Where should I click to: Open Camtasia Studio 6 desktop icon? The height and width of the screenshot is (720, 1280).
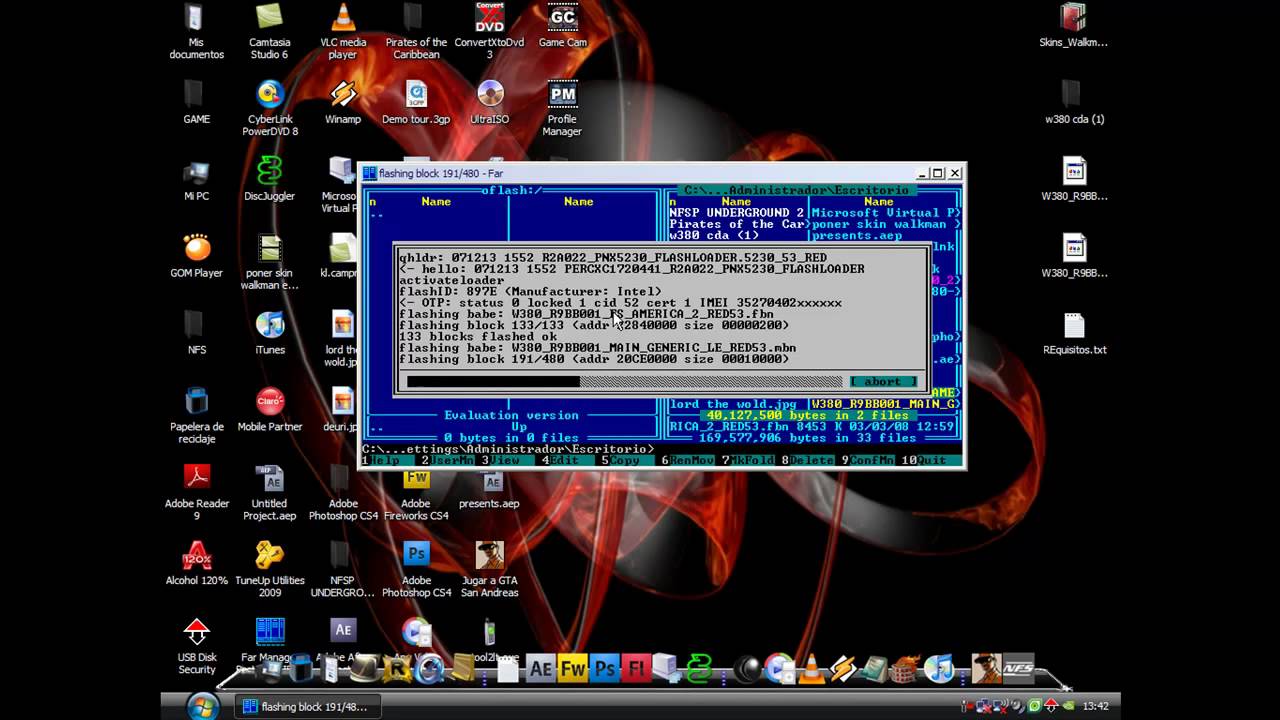pyautogui.click(x=269, y=32)
